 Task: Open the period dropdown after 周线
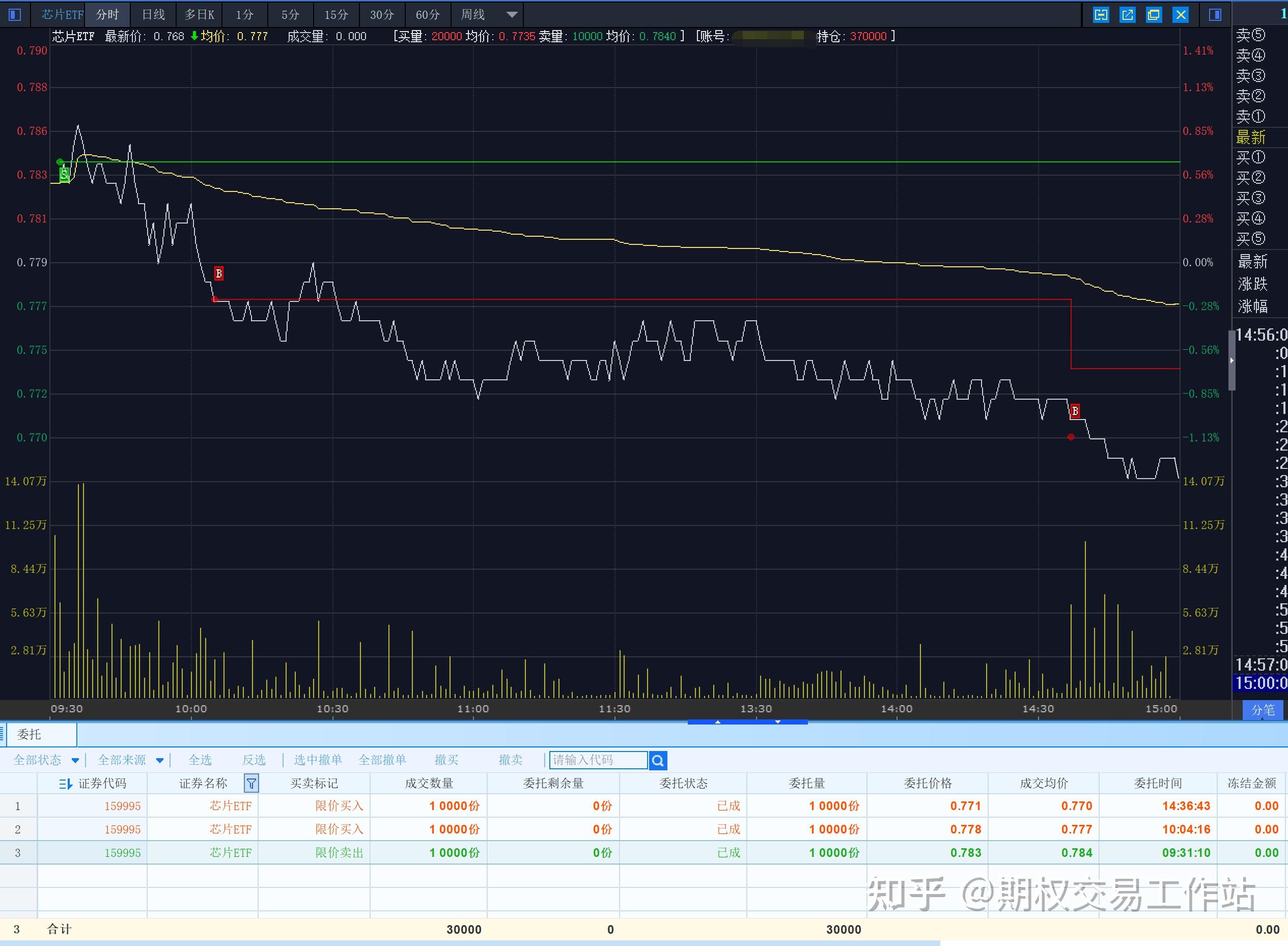click(x=512, y=15)
